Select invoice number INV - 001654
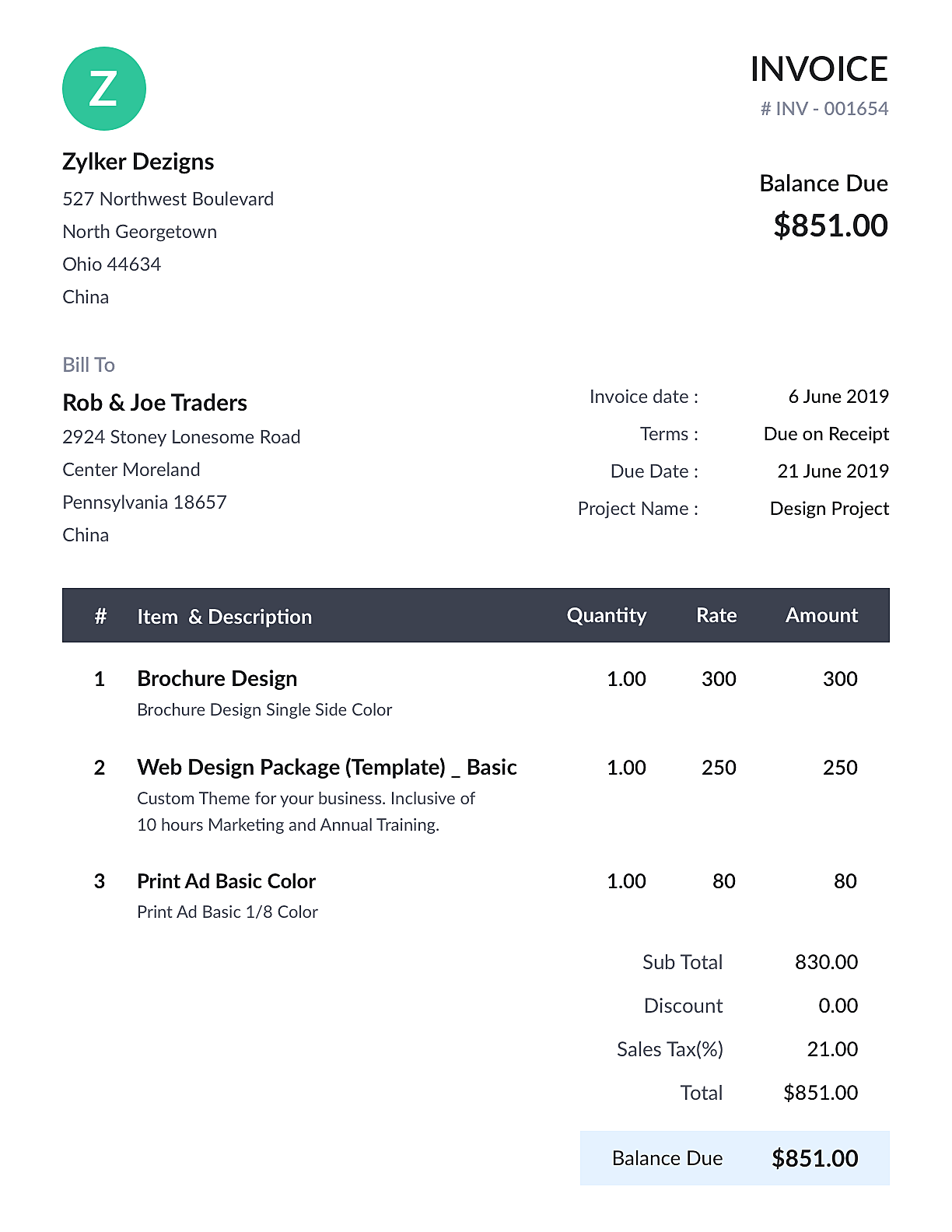 click(824, 109)
